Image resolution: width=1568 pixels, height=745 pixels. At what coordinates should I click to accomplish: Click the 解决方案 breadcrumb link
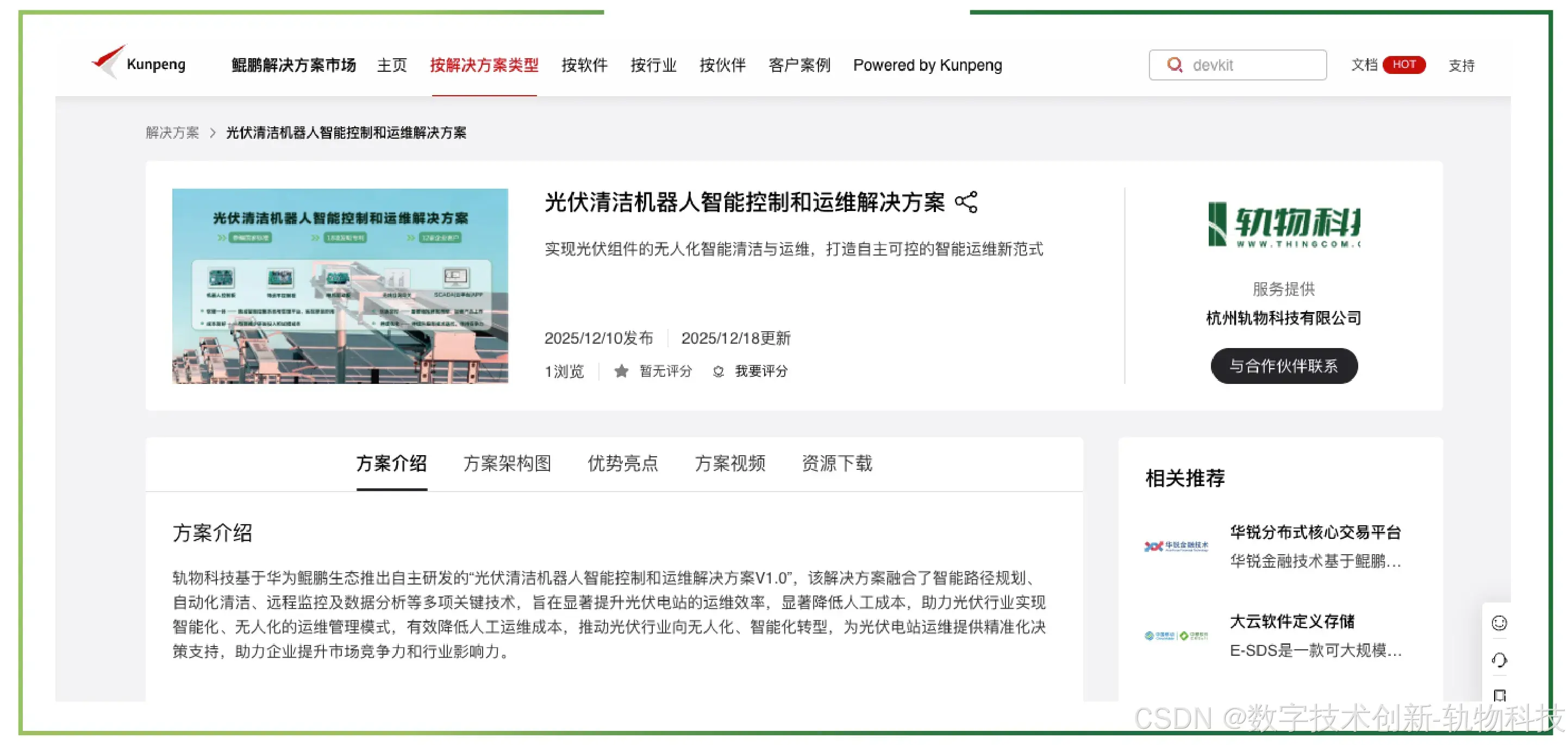pyautogui.click(x=172, y=133)
